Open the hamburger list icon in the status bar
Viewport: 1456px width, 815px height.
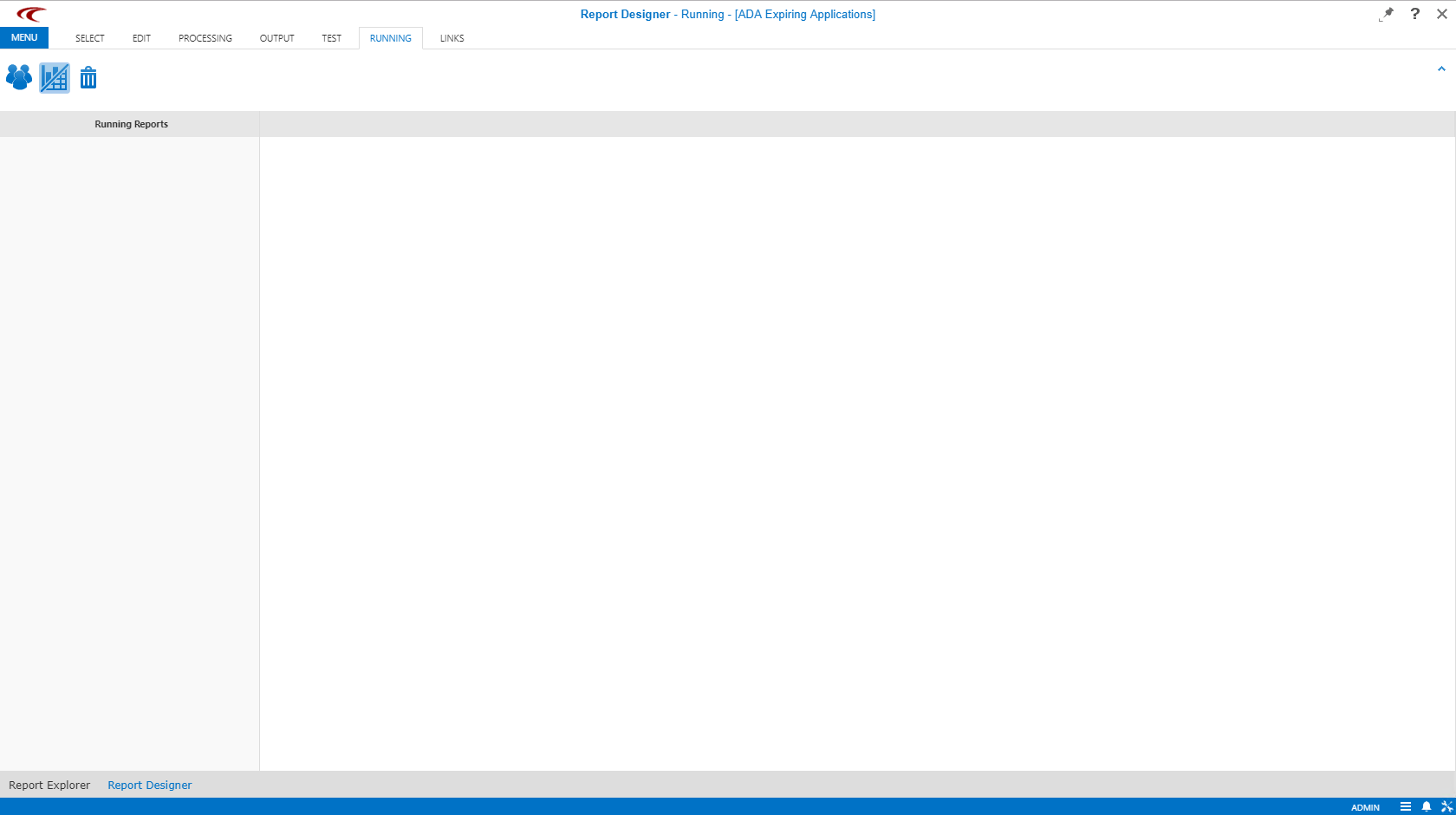(x=1406, y=806)
